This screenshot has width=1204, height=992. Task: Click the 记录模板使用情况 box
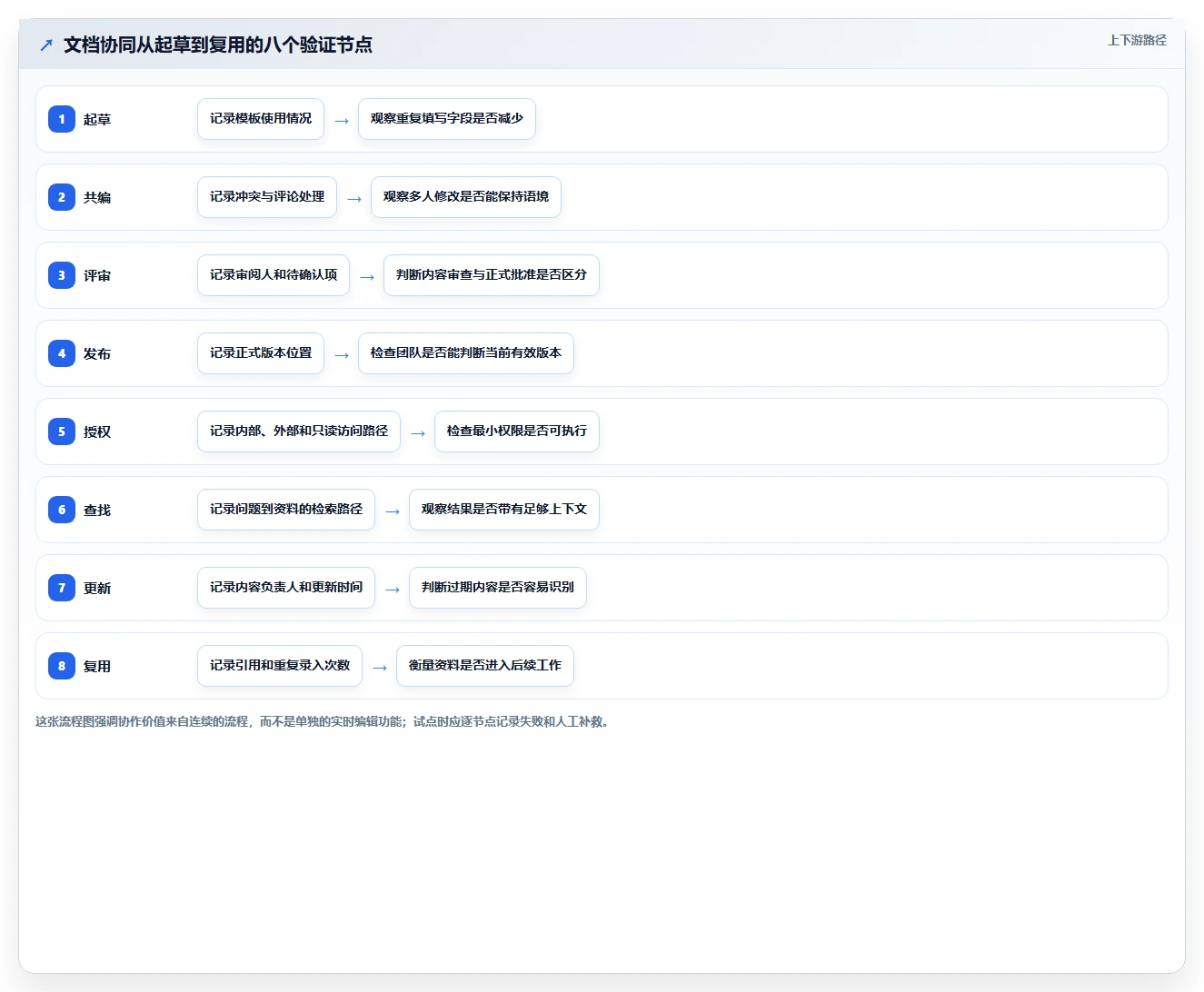[261, 119]
